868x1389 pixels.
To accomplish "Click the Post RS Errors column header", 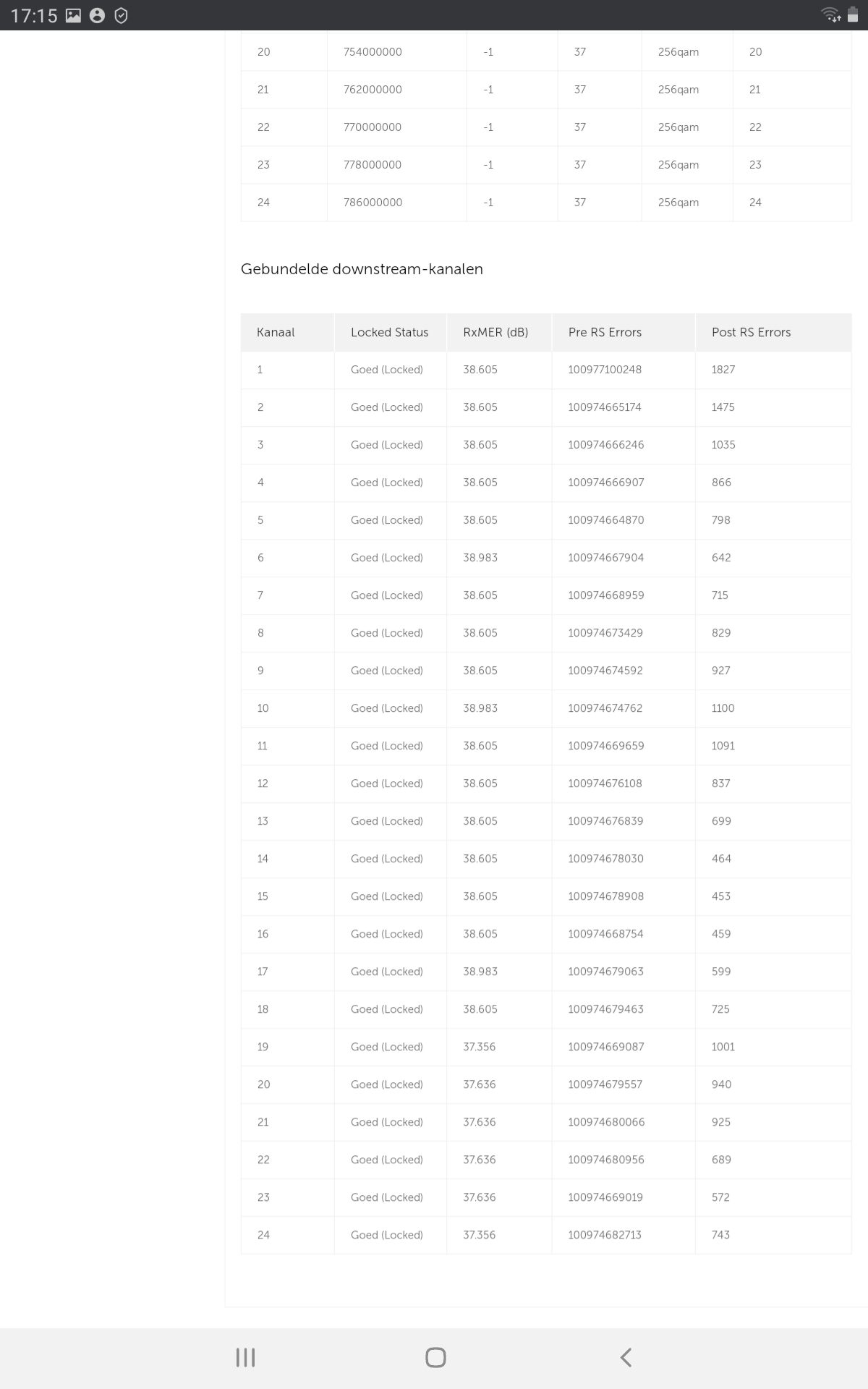I will click(751, 332).
